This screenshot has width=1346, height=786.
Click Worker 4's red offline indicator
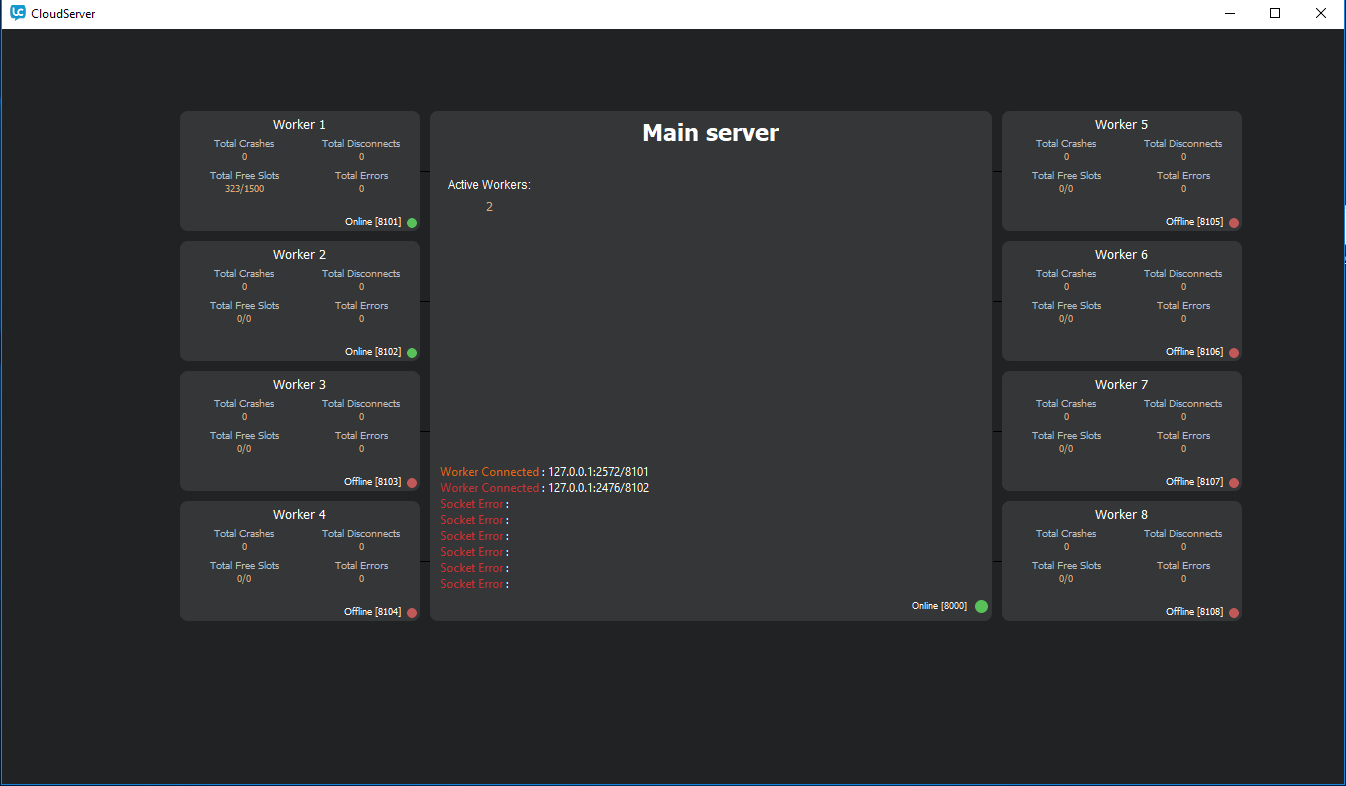pyautogui.click(x=412, y=613)
